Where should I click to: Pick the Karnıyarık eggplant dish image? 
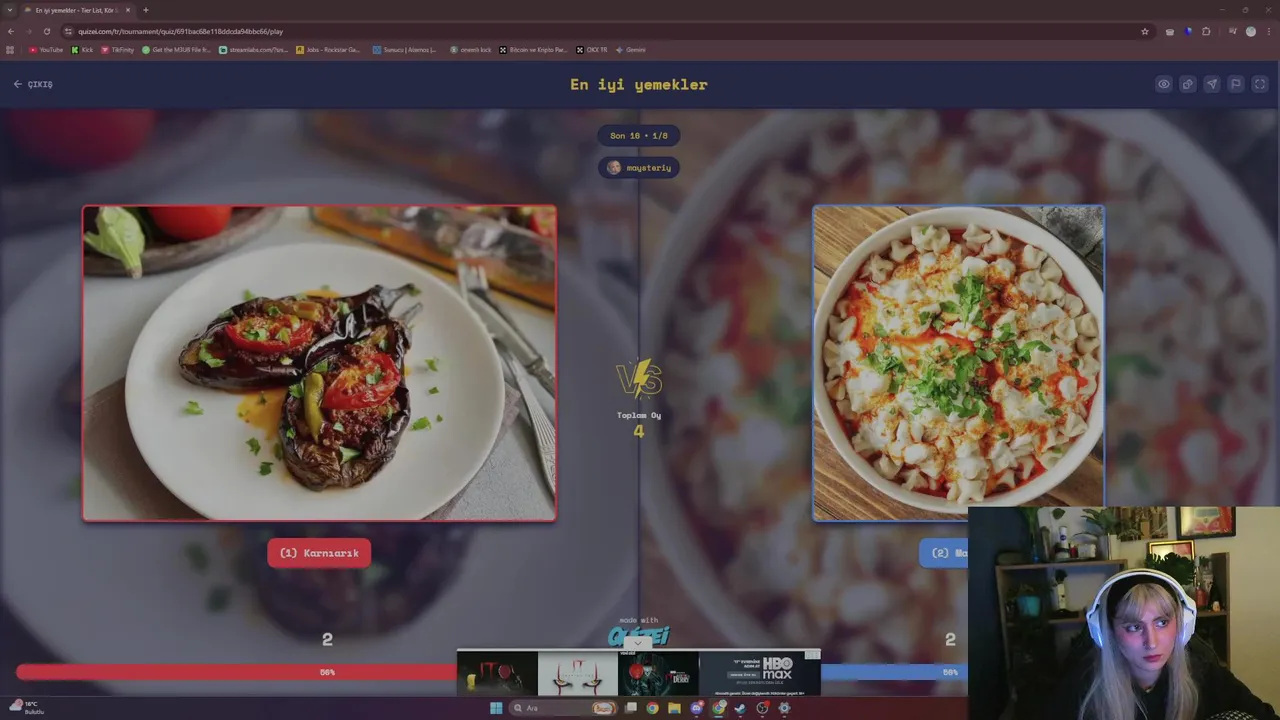point(319,363)
